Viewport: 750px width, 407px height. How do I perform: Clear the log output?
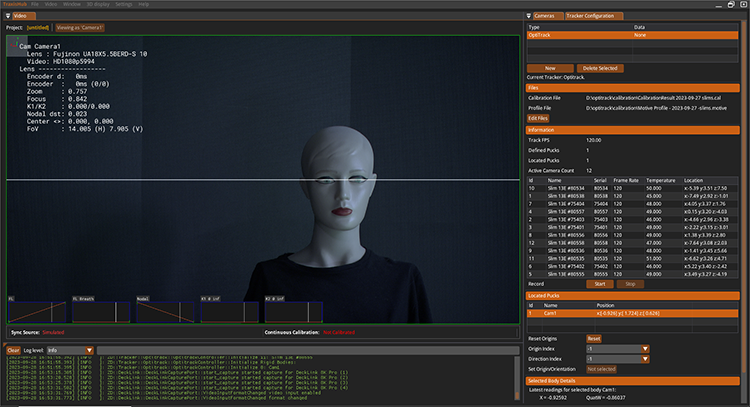pos(13,350)
